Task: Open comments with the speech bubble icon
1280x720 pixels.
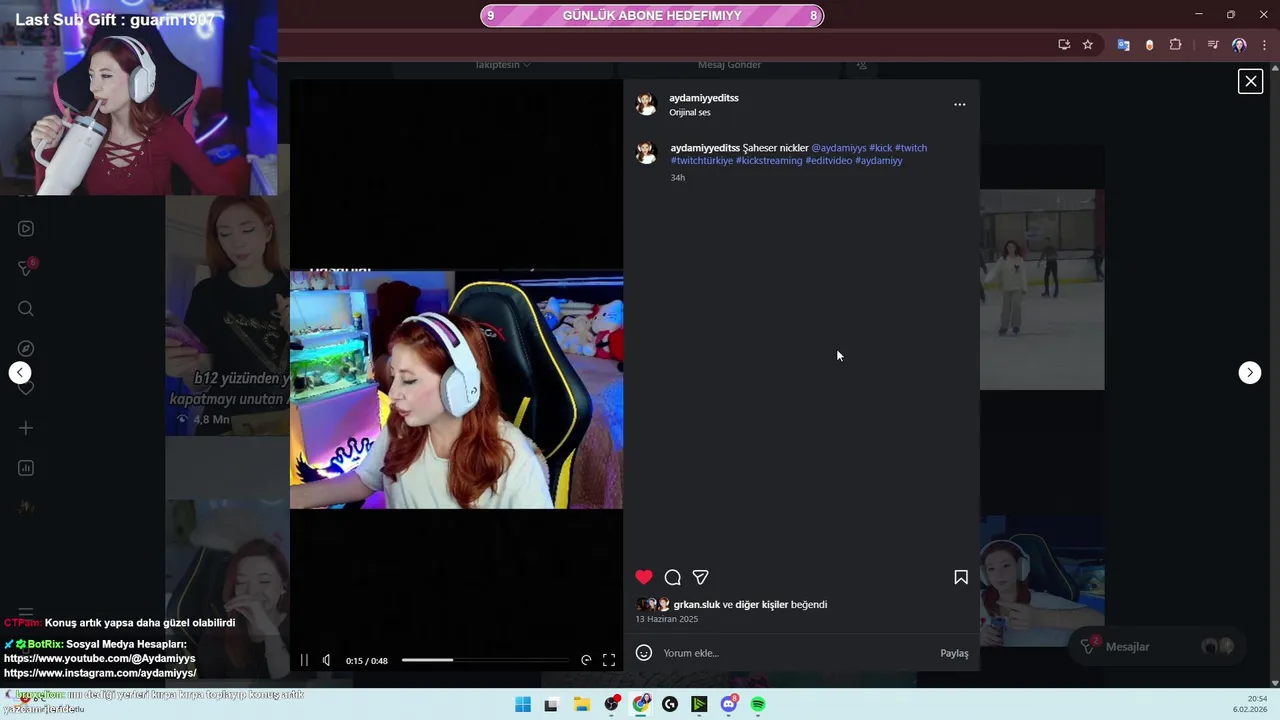Action: [673, 577]
